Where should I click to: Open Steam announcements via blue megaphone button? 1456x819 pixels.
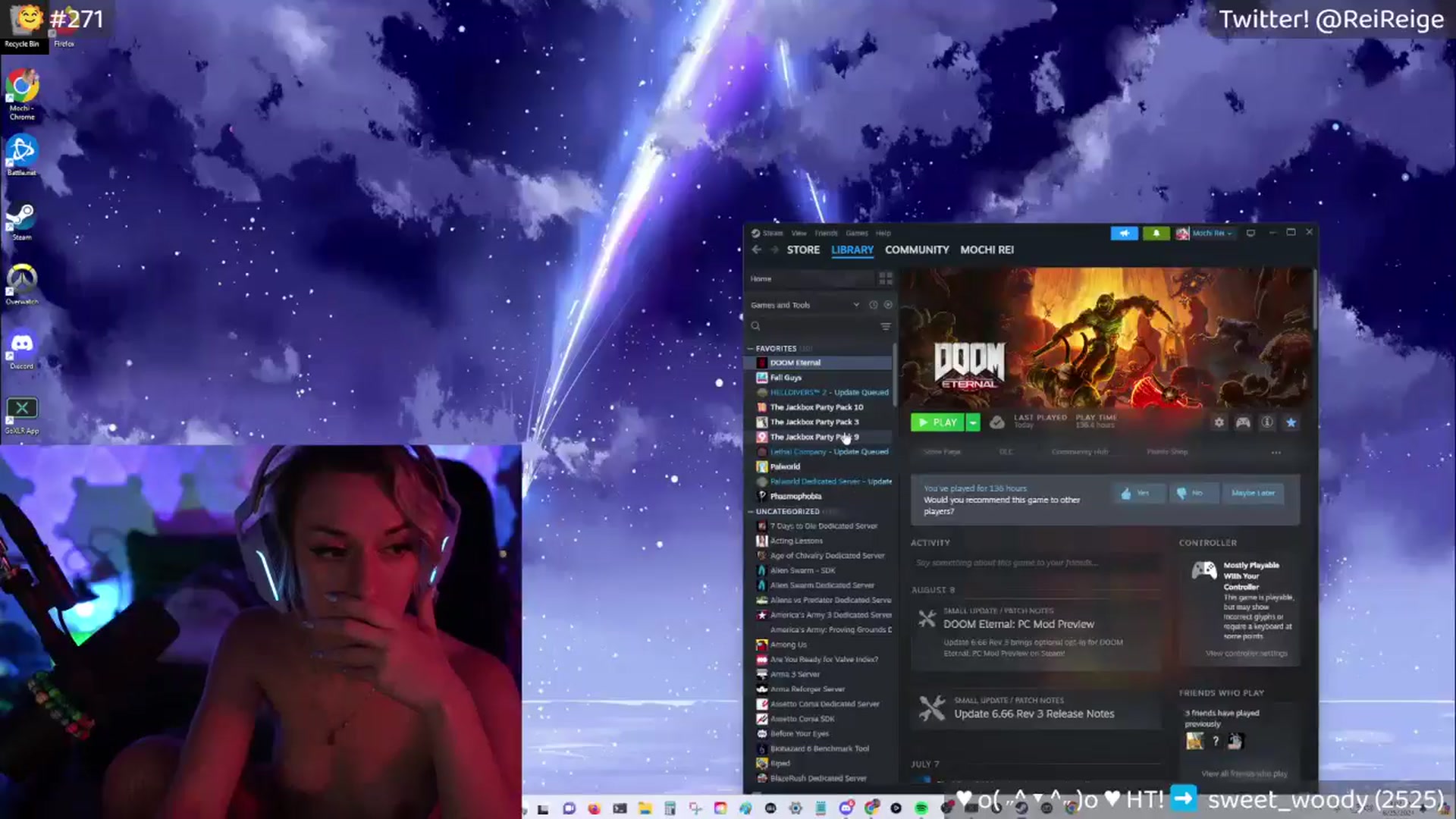pyautogui.click(x=1124, y=233)
